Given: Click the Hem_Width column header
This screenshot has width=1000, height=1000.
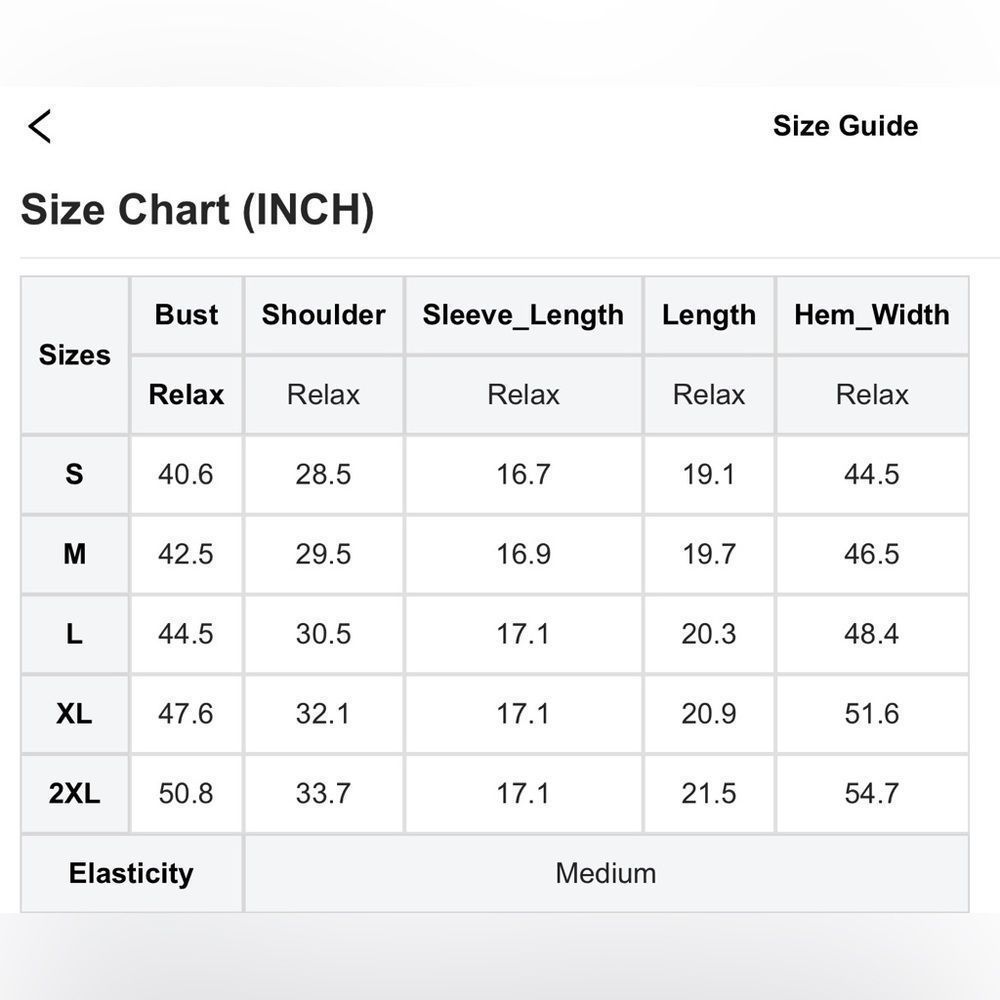Looking at the screenshot, I should (872, 315).
